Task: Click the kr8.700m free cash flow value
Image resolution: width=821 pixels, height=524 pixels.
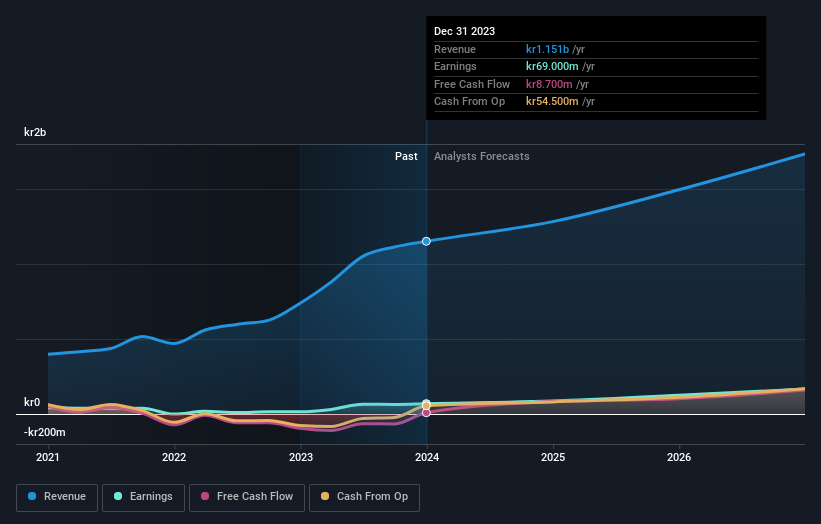Action: [549, 84]
